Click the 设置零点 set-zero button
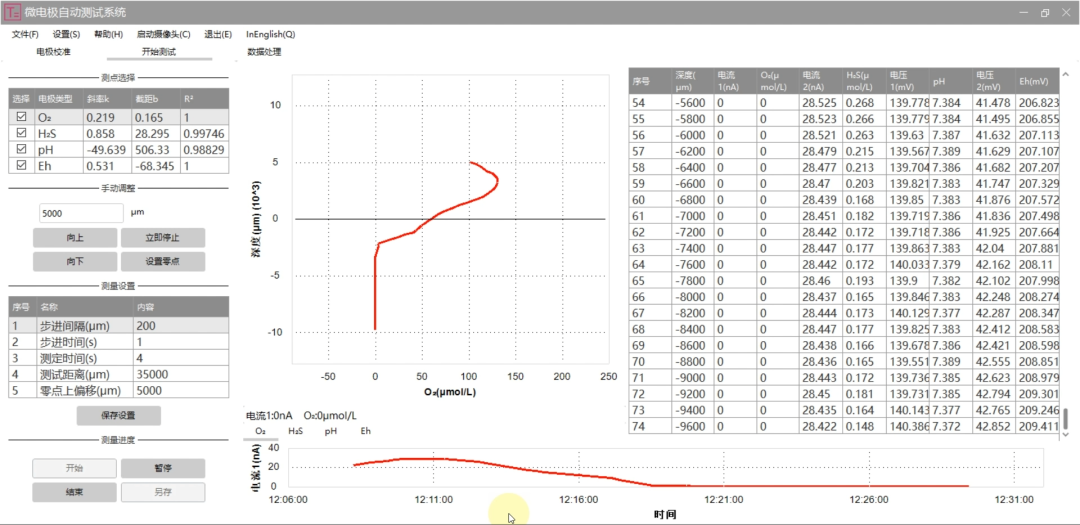This screenshot has height=525, width=1080. (x=163, y=262)
